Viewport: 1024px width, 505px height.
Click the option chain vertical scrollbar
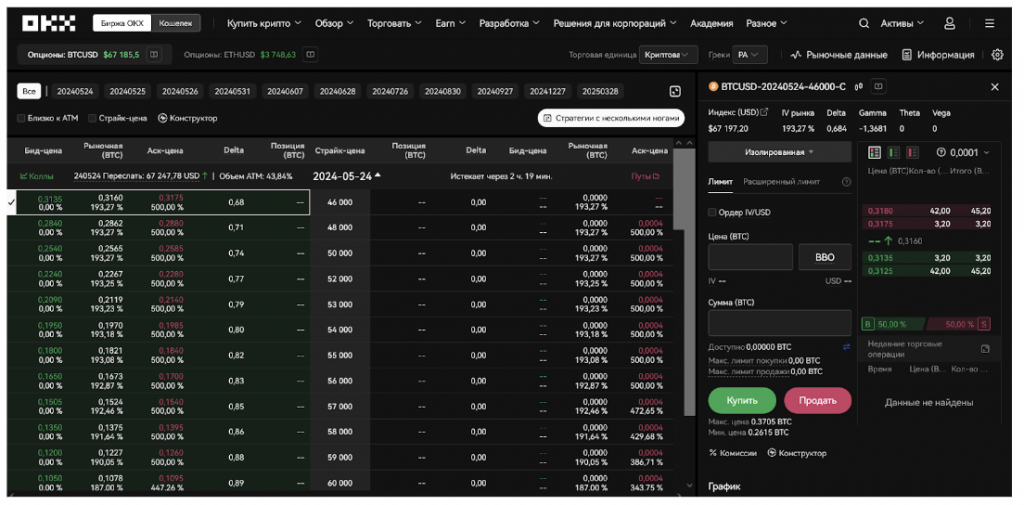688,280
